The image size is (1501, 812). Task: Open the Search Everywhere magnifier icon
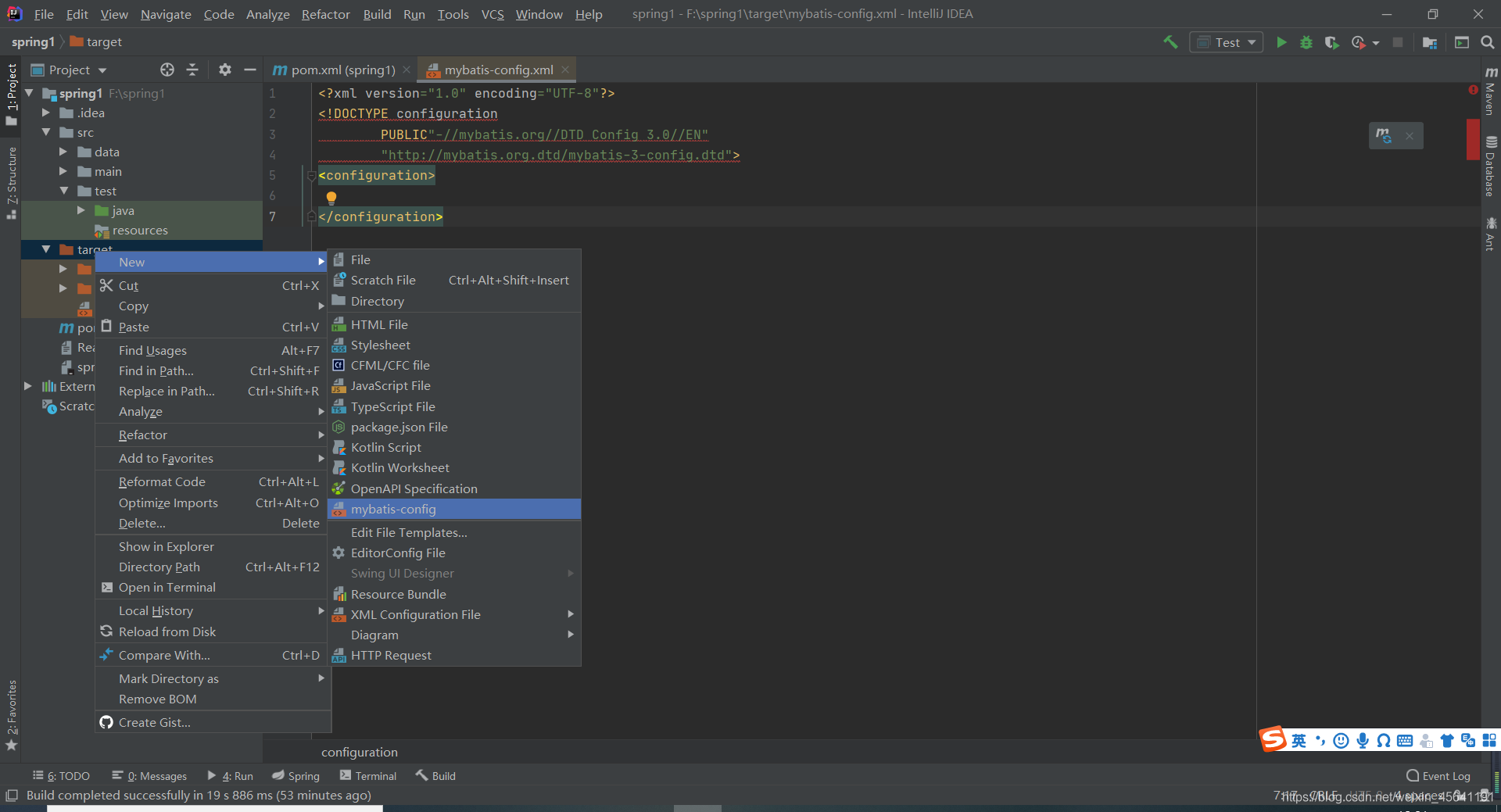[x=1488, y=42]
